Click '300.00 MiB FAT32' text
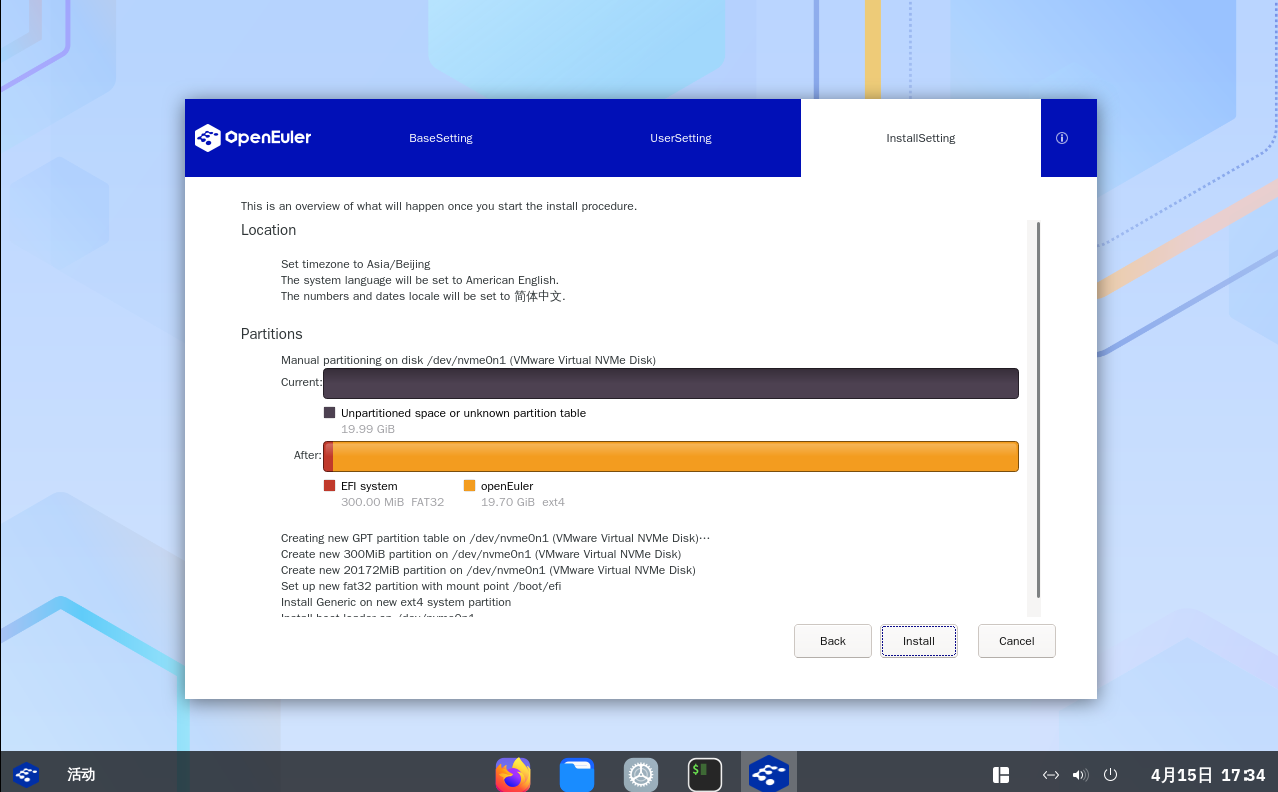The image size is (1278, 792). pyautogui.click(x=392, y=502)
